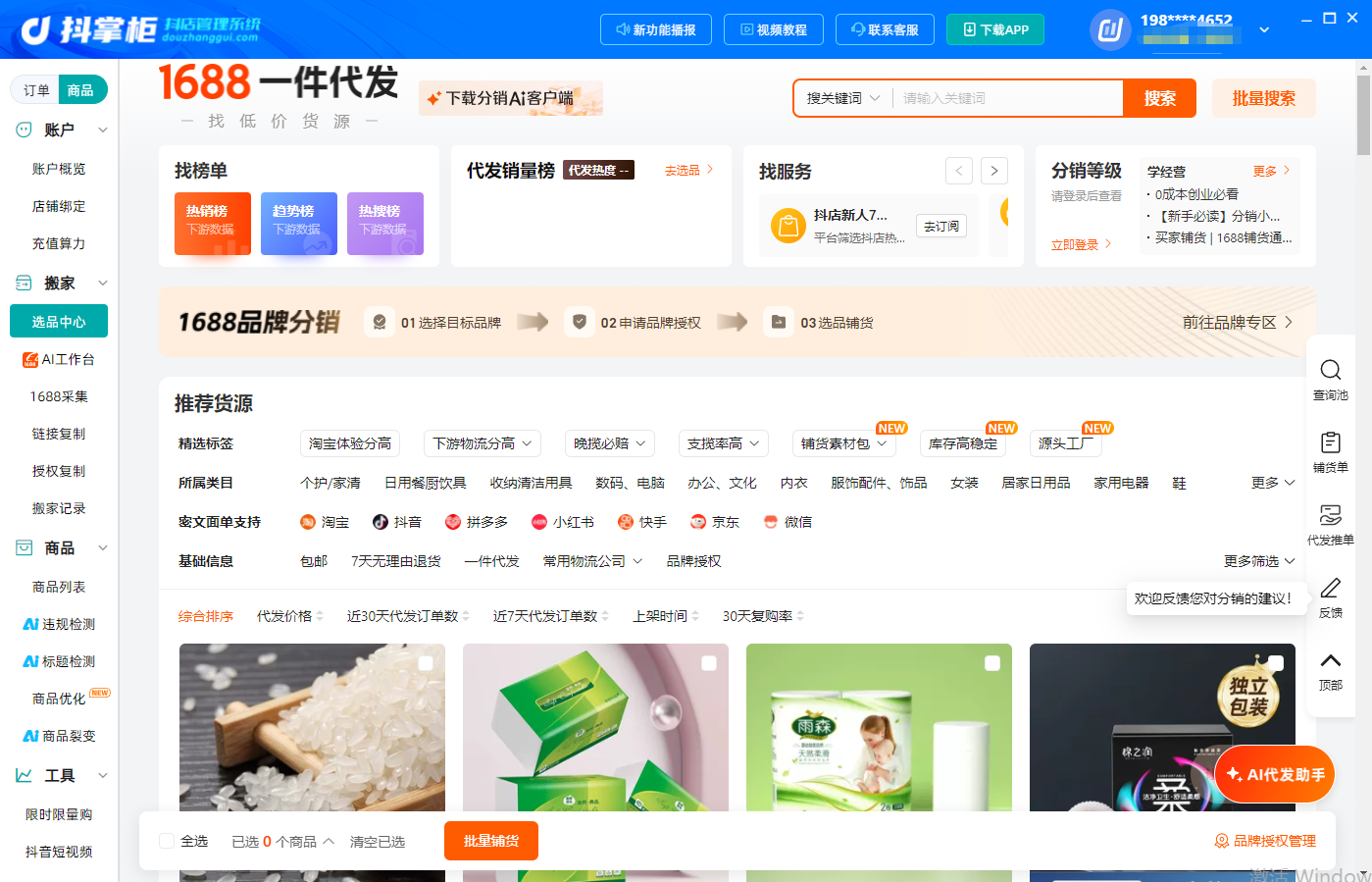The width and height of the screenshot is (1372, 882).
Task: Switch to the 订单 tab
Action: [x=36, y=90]
